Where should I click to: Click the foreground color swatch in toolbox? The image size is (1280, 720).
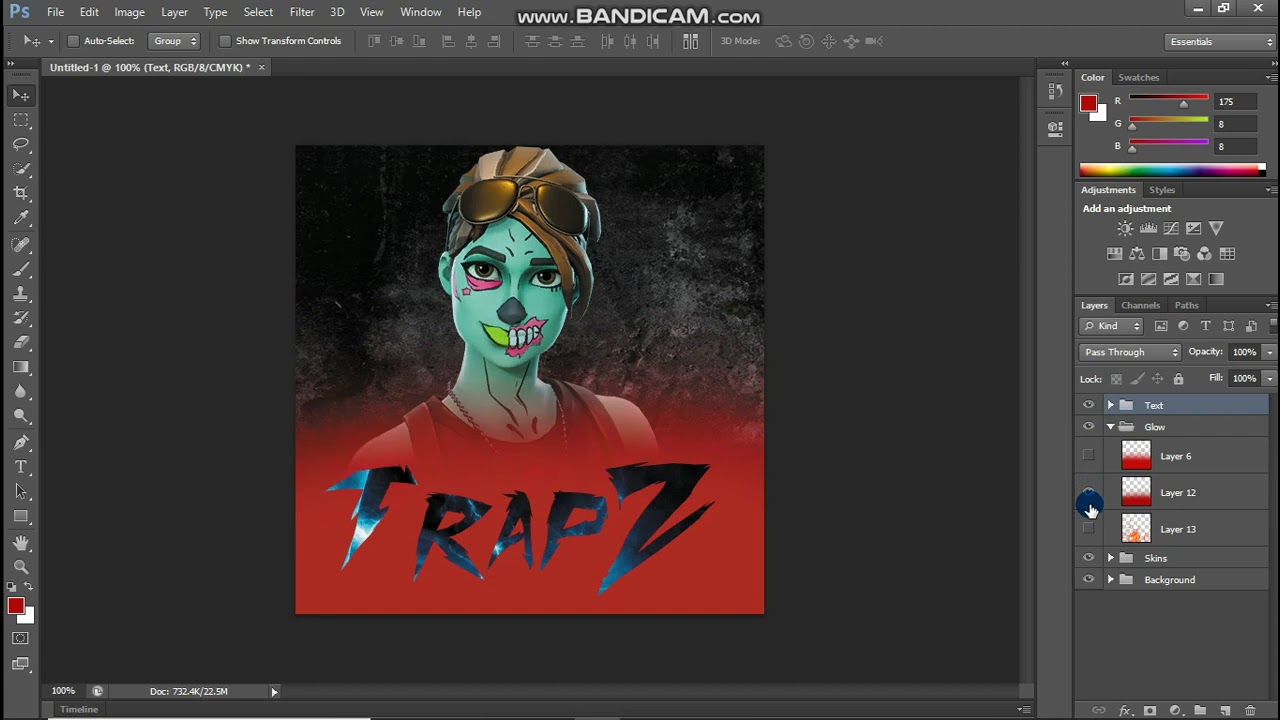pos(16,606)
